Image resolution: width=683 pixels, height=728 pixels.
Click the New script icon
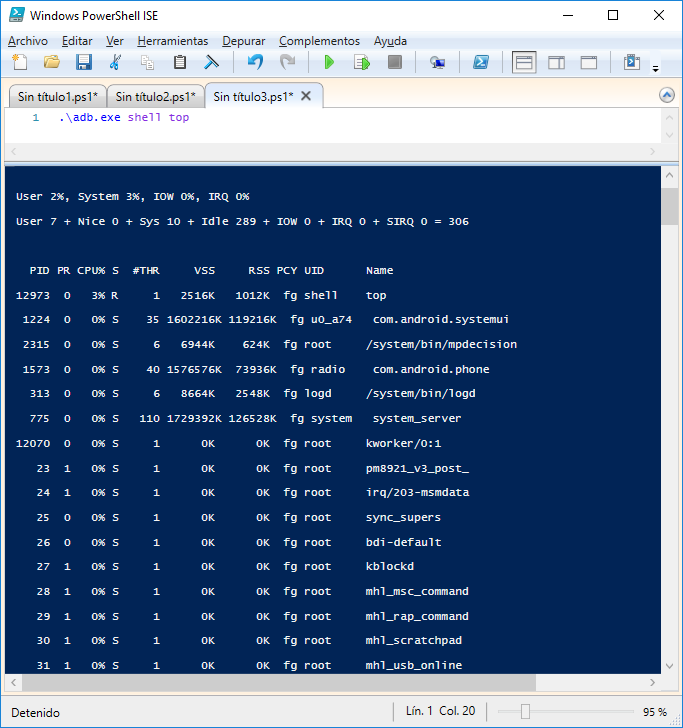pos(19,62)
